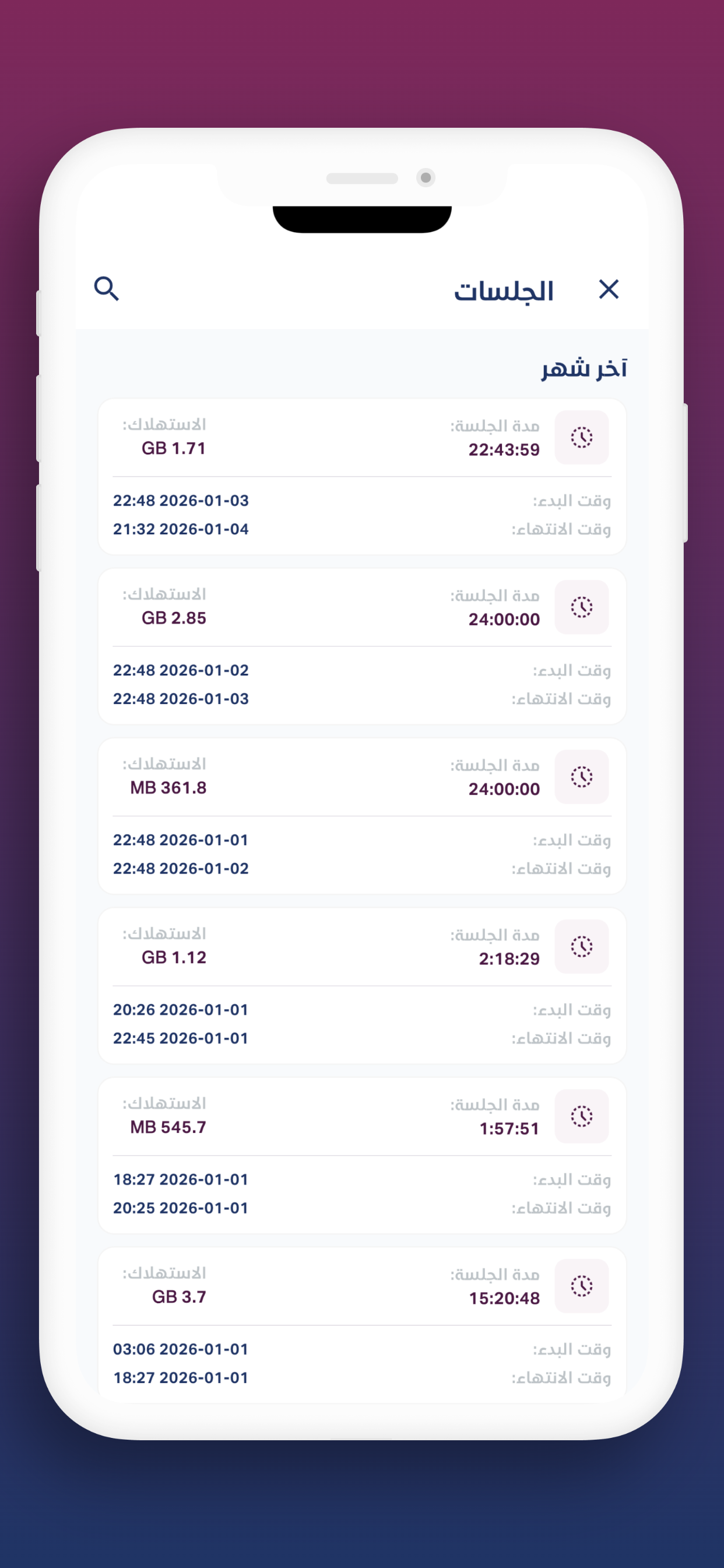The image size is (724, 1568).
Task: Tap clock icon of 15:20:48 session
Action: pyautogui.click(x=582, y=1286)
